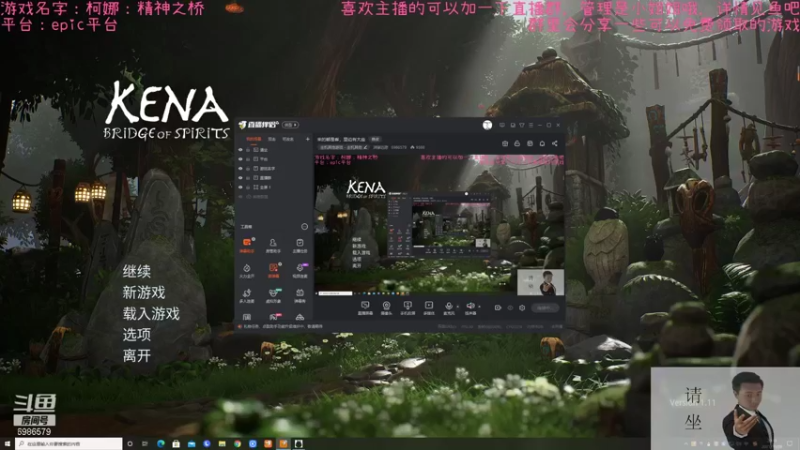The width and height of the screenshot is (800, 450).
Task: Click the message icon in streaming app title bar
Action: (x=502, y=125)
